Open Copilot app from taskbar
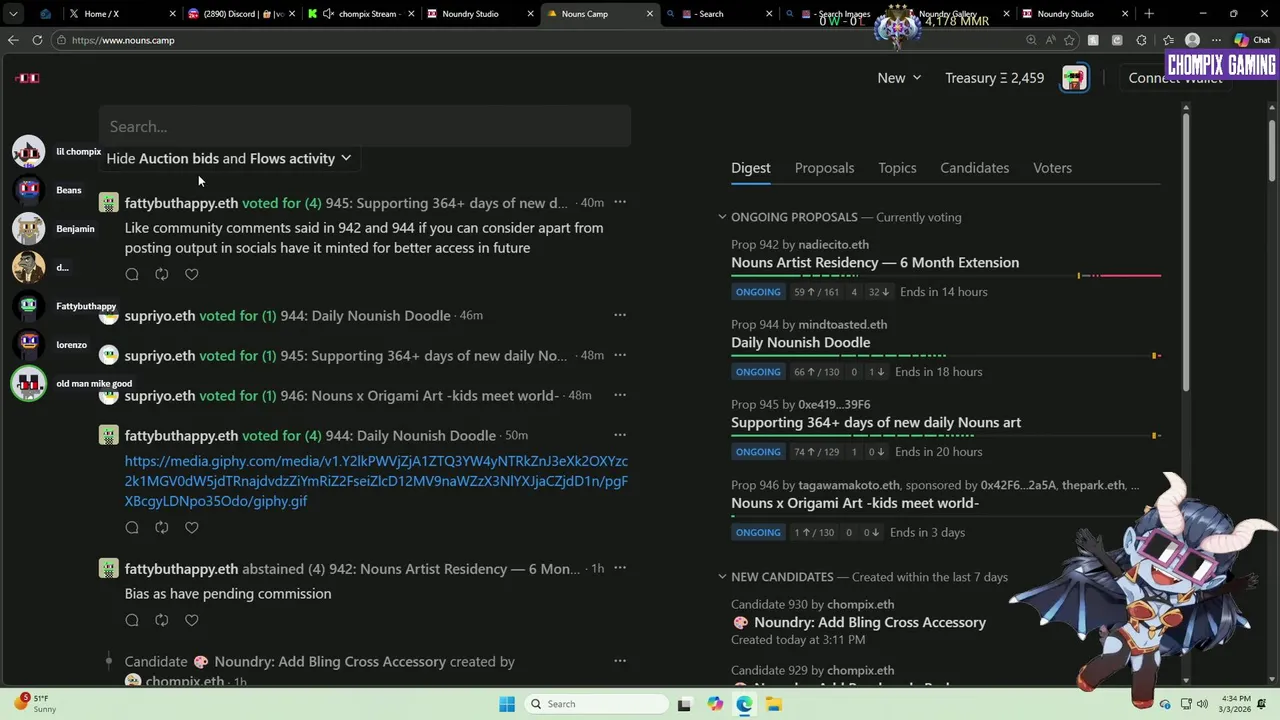This screenshot has height=720, width=1280. tap(715, 704)
